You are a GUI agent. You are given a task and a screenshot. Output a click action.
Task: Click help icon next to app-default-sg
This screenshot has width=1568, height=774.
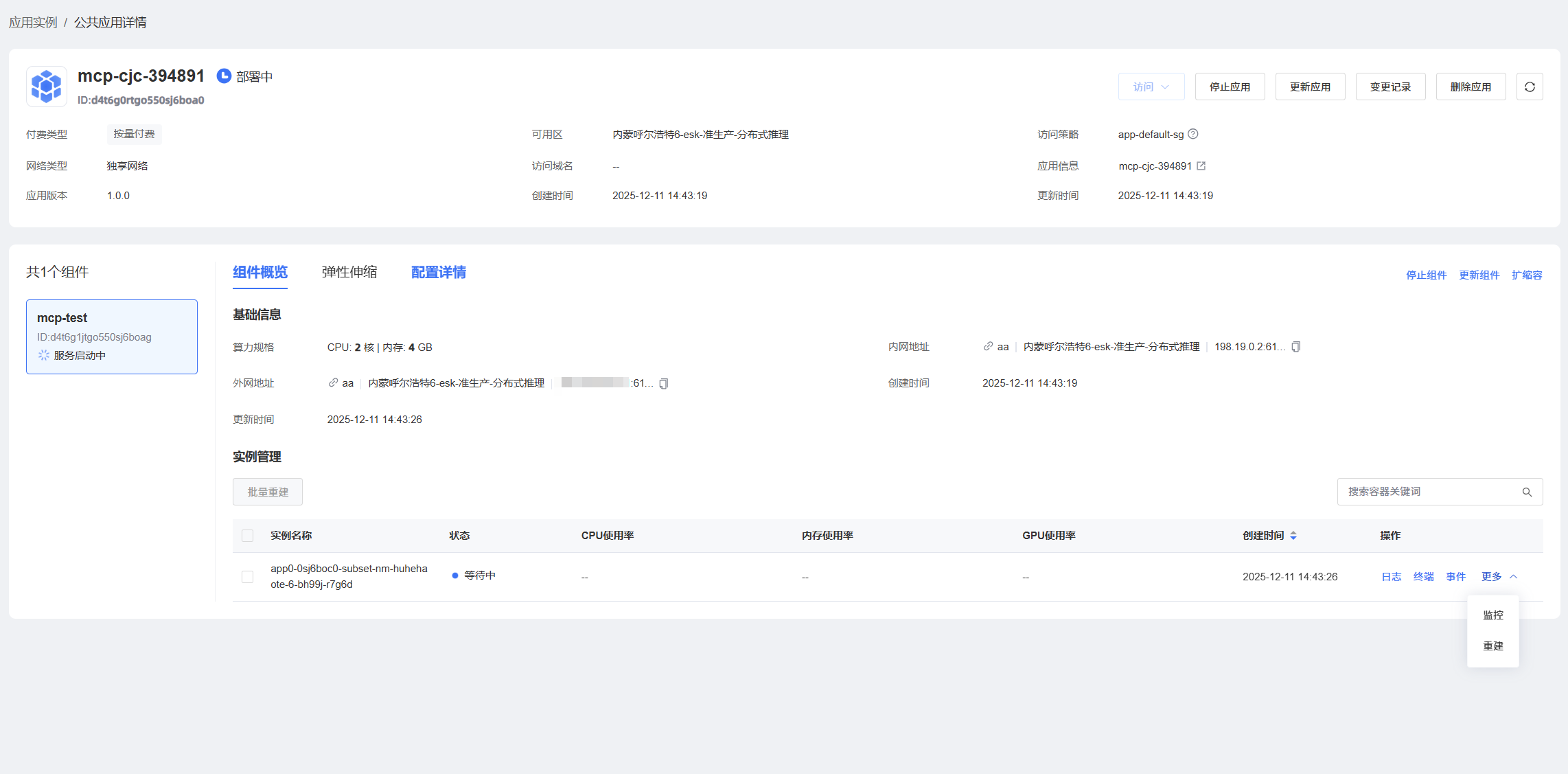pos(1193,134)
